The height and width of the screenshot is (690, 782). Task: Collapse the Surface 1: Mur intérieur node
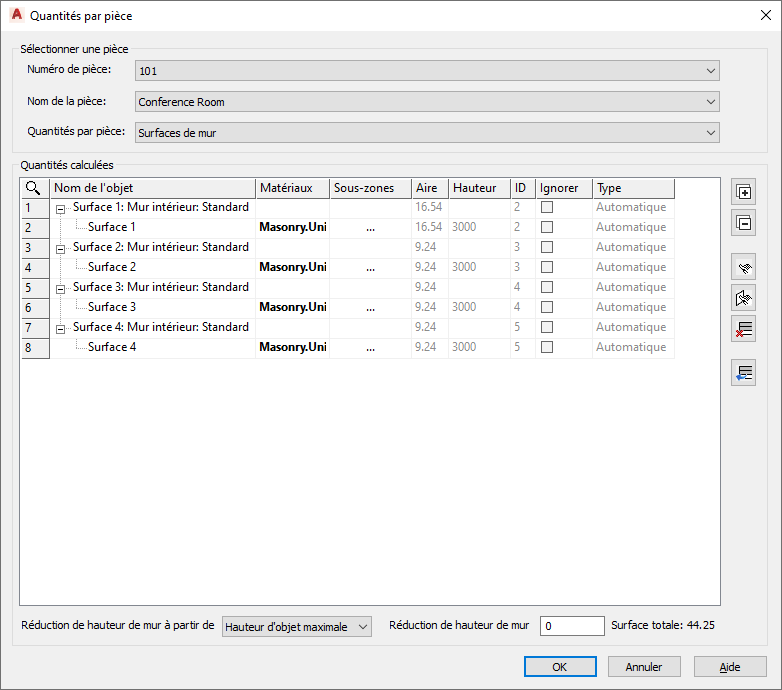coord(60,209)
